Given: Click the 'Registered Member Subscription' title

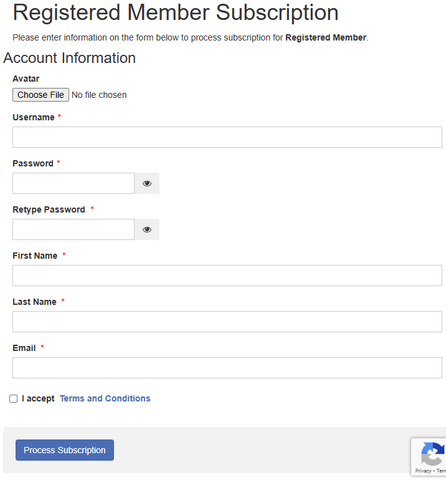Looking at the screenshot, I should [x=176, y=13].
